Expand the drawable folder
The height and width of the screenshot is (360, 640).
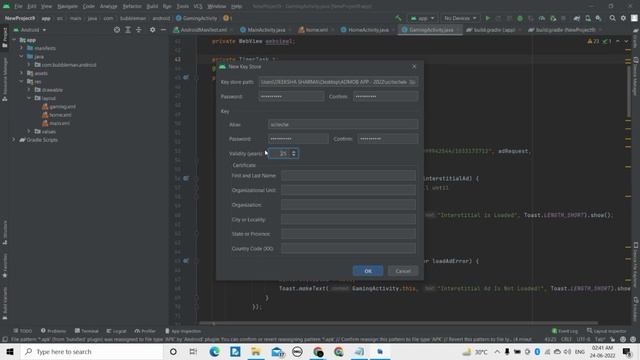pos(29,90)
